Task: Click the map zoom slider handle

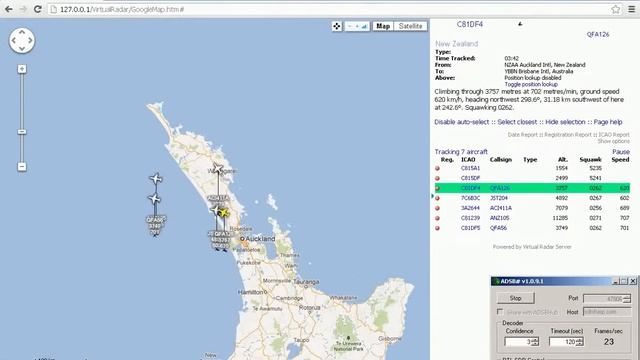Action: pyautogui.click(x=22, y=132)
